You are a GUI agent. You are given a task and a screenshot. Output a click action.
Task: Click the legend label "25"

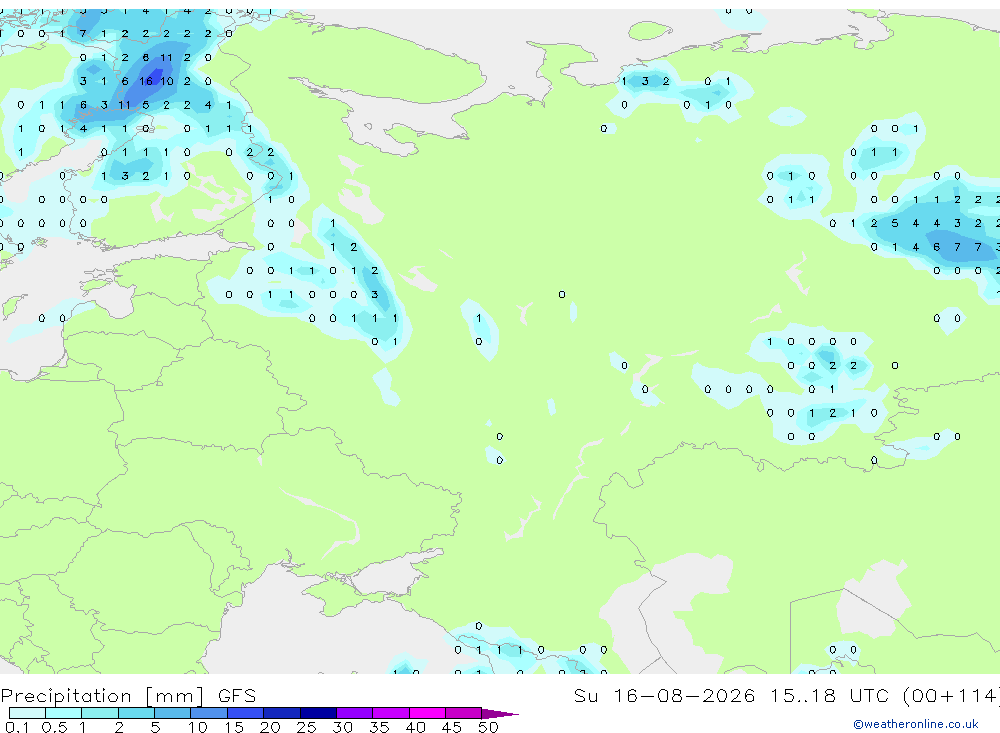306,727
